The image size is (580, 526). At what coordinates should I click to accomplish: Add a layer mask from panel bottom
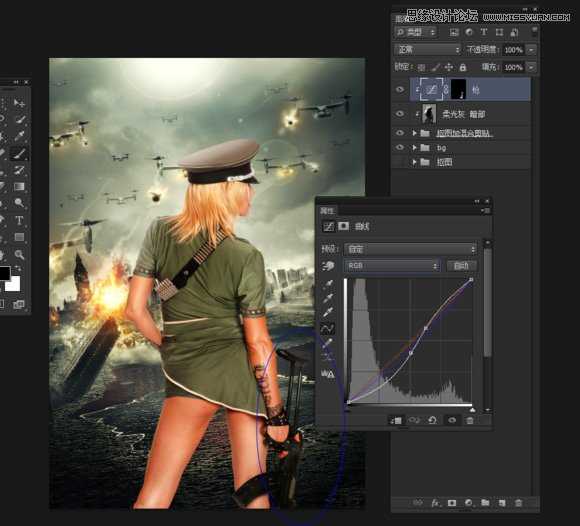click(452, 503)
